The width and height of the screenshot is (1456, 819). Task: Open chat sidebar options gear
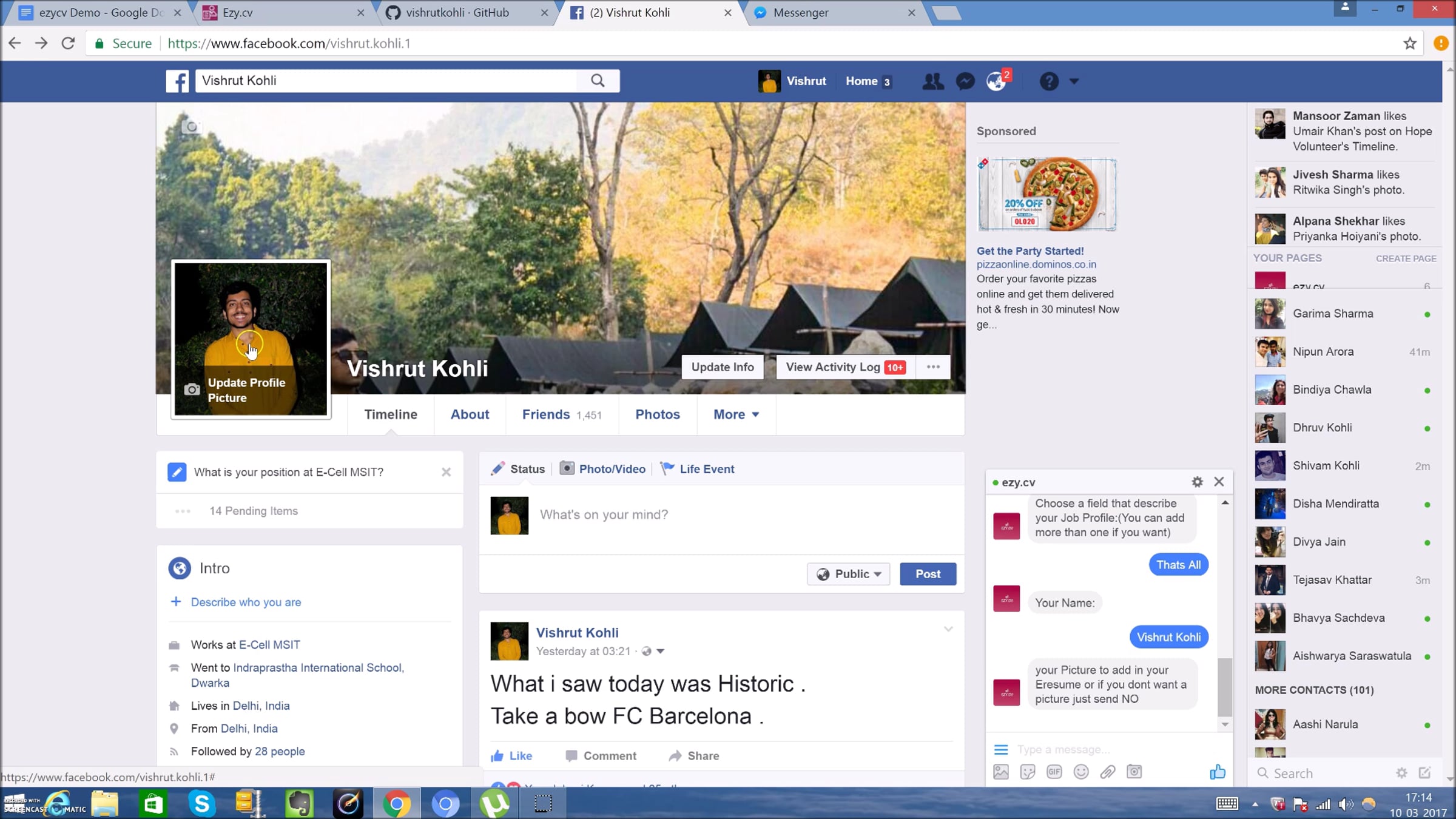1401,773
